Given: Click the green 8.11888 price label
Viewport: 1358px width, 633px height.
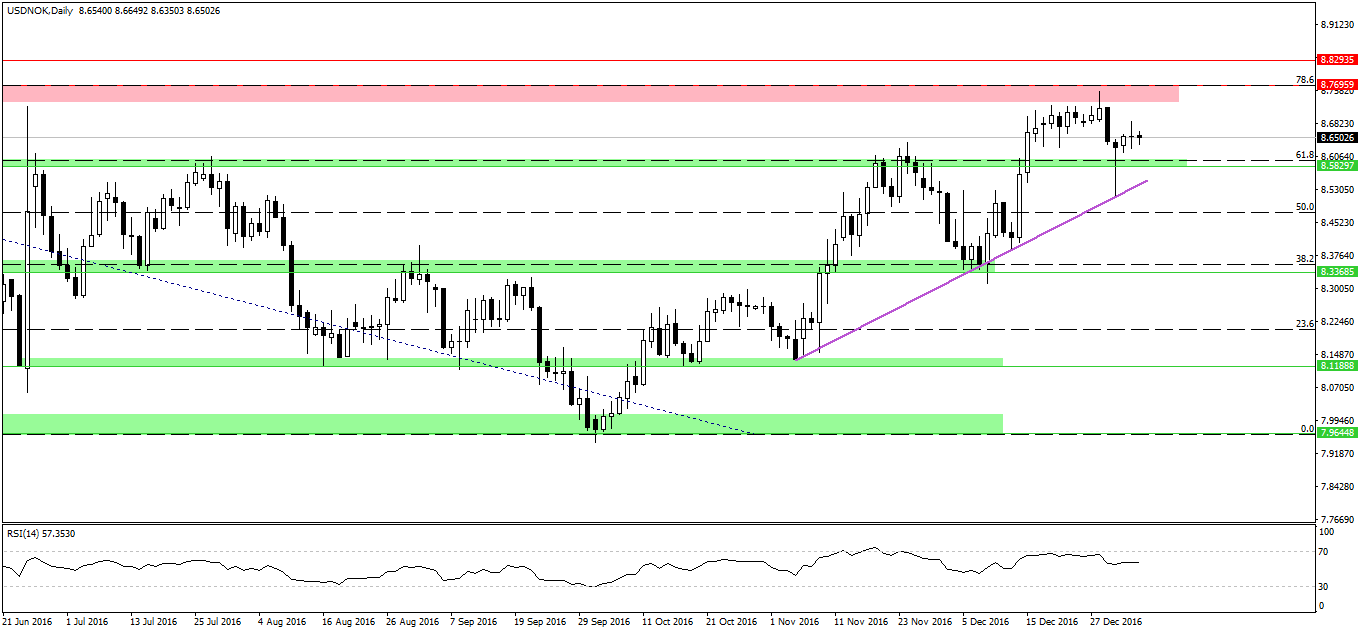Looking at the screenshot, I should coord(1336,366).
